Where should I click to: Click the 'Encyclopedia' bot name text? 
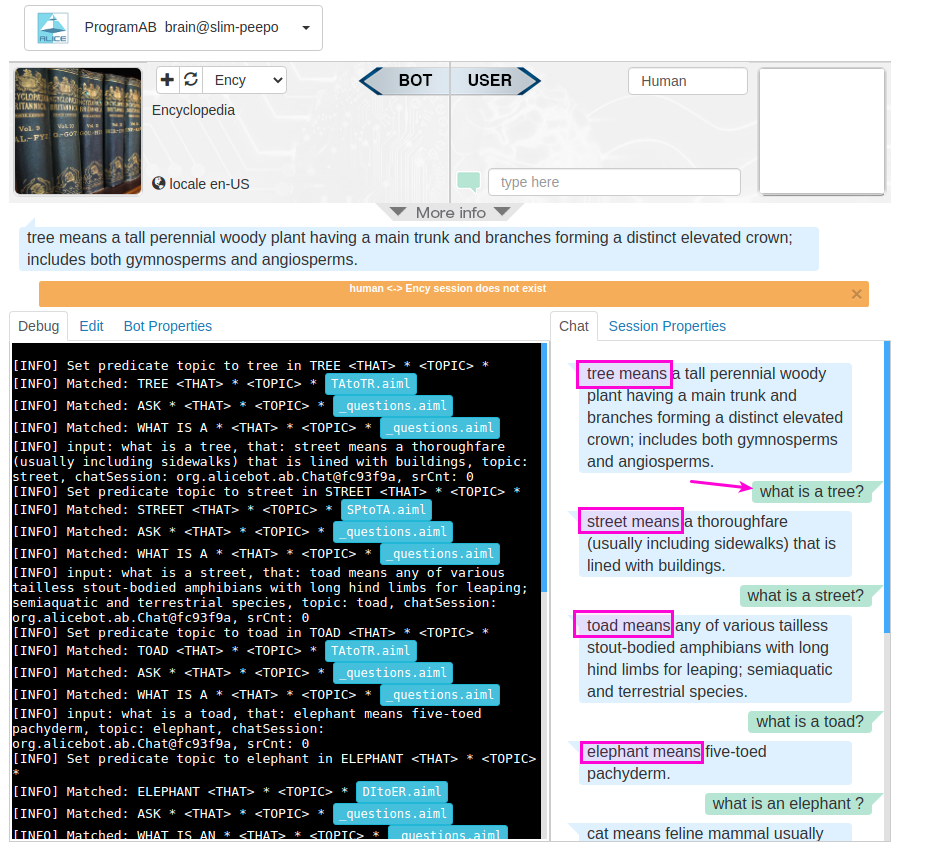[193, 110]
